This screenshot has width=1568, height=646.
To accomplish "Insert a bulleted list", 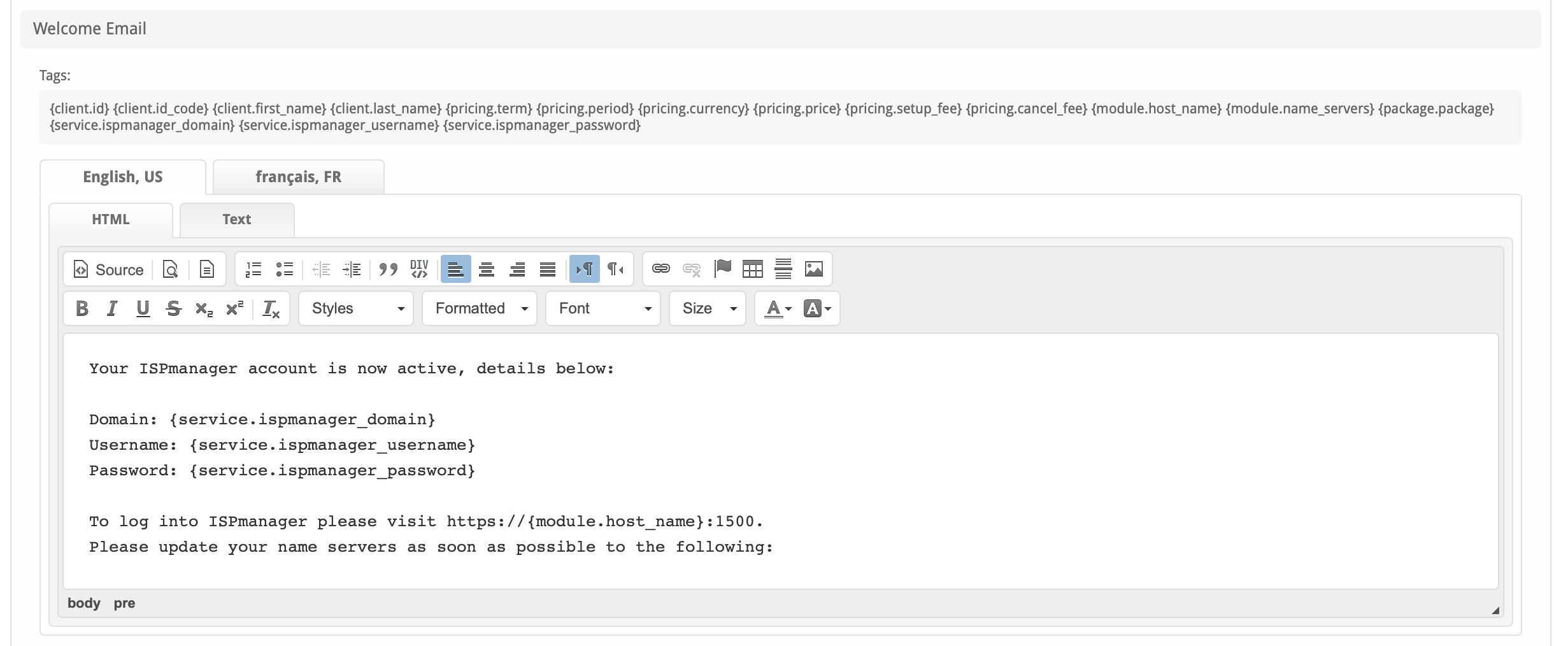I will tap(284, 269).
